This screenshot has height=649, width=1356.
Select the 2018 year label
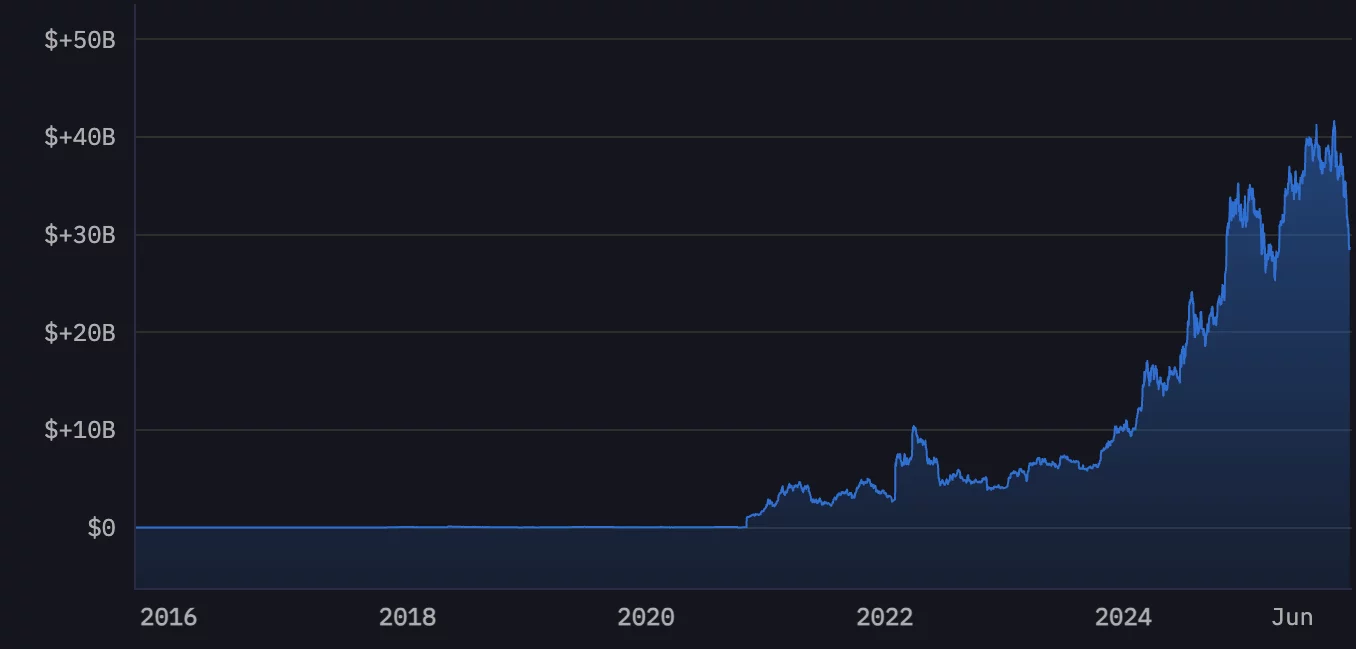(408, 617)
